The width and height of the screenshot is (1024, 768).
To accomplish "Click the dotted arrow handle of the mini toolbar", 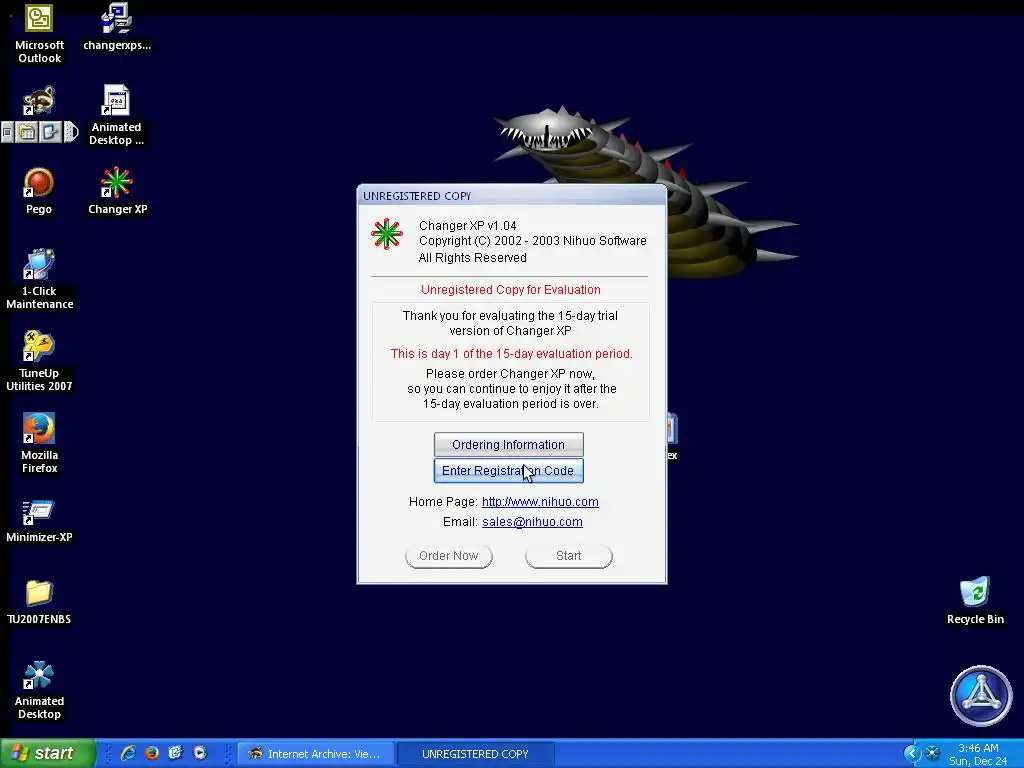I will 71,133.
